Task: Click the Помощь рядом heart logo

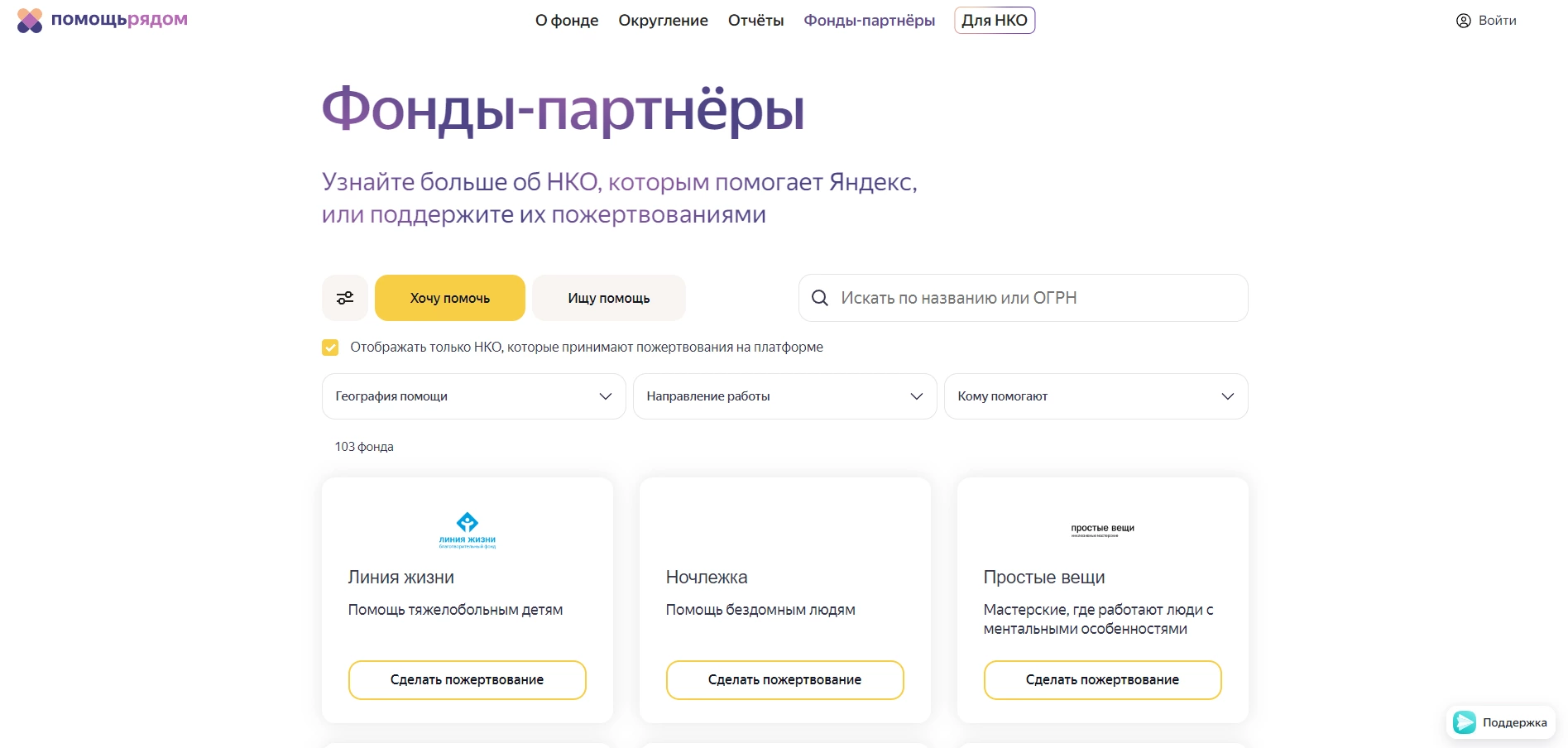Action: point(30,21)
